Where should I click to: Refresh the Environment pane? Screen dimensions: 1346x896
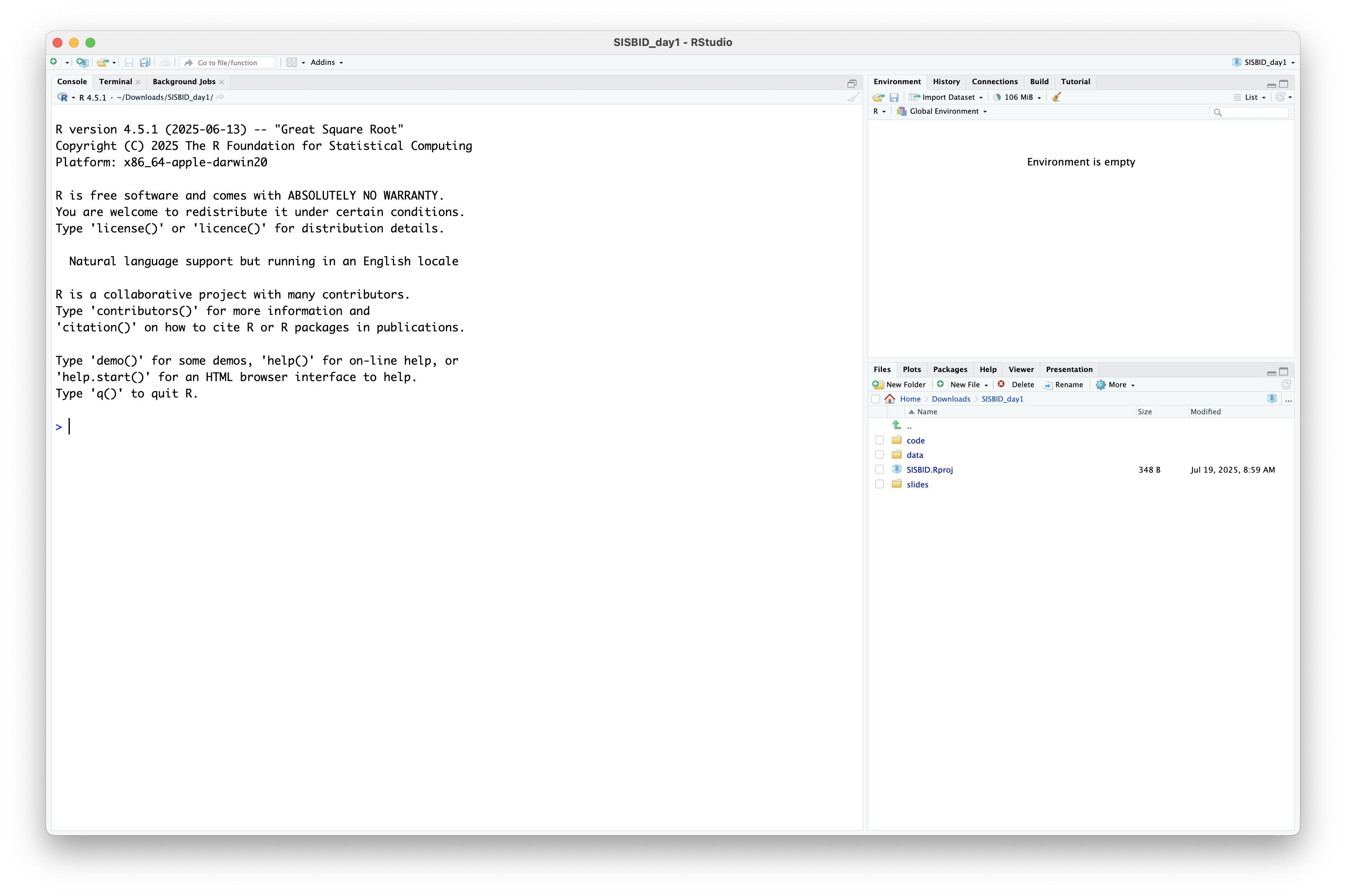click(x=1280, y=96)
